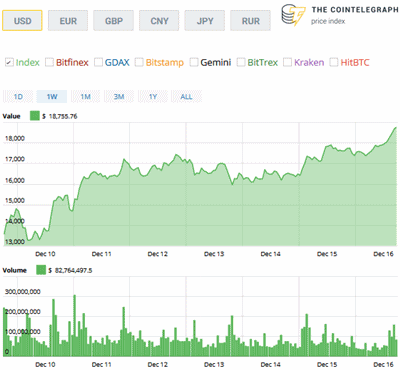Click the price line peak at far right
The height and width of the screenshot is (370, 400).
[x=395, y=128]
